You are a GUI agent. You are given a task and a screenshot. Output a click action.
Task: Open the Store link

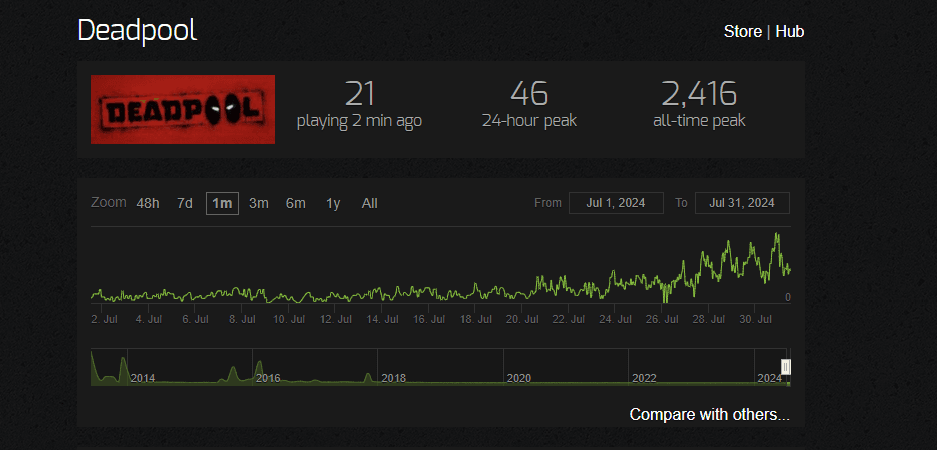coord(742,32)
